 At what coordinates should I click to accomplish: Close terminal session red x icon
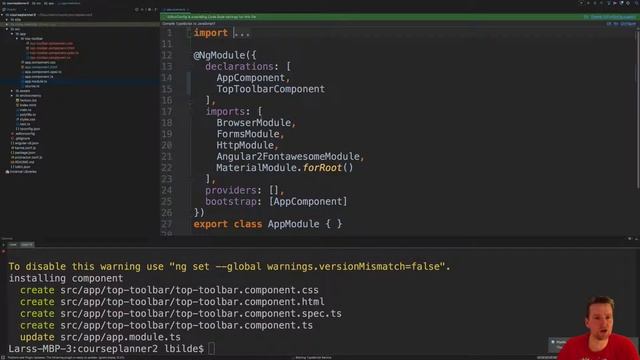[3, 251]
